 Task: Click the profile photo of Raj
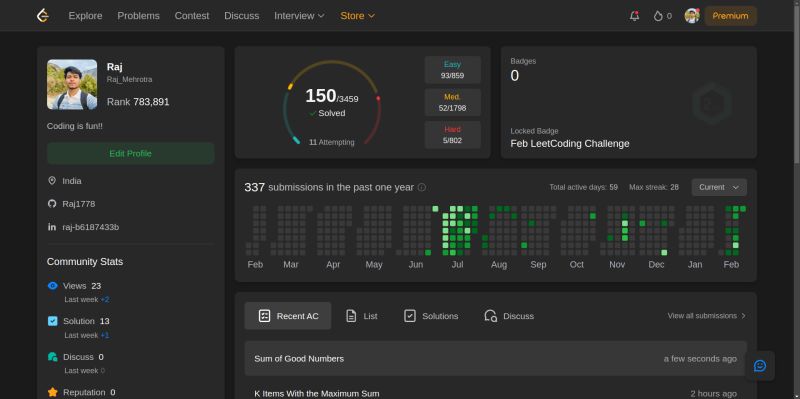[x=72, y=85]
